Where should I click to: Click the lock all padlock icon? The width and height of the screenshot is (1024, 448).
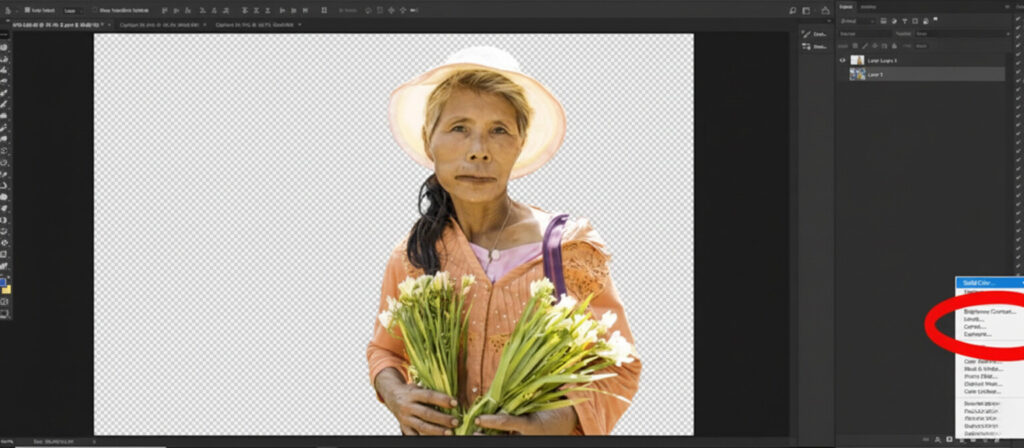pos(894,46)
